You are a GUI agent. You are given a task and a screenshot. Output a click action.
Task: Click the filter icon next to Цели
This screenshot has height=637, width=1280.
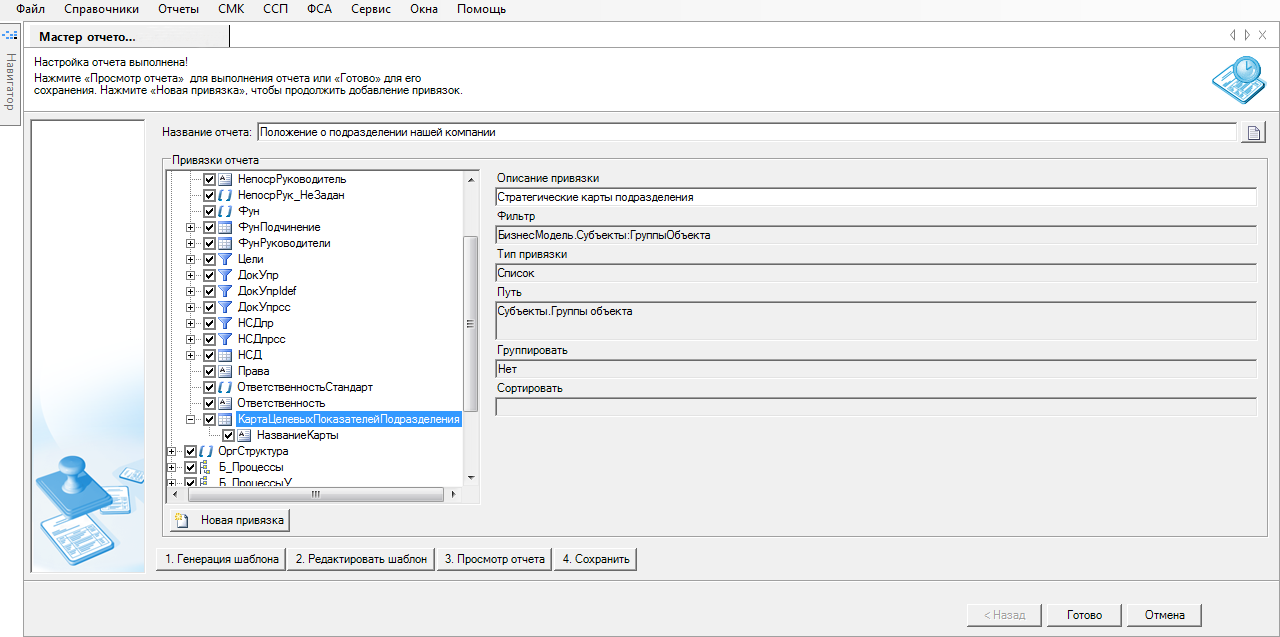point(225,259)
